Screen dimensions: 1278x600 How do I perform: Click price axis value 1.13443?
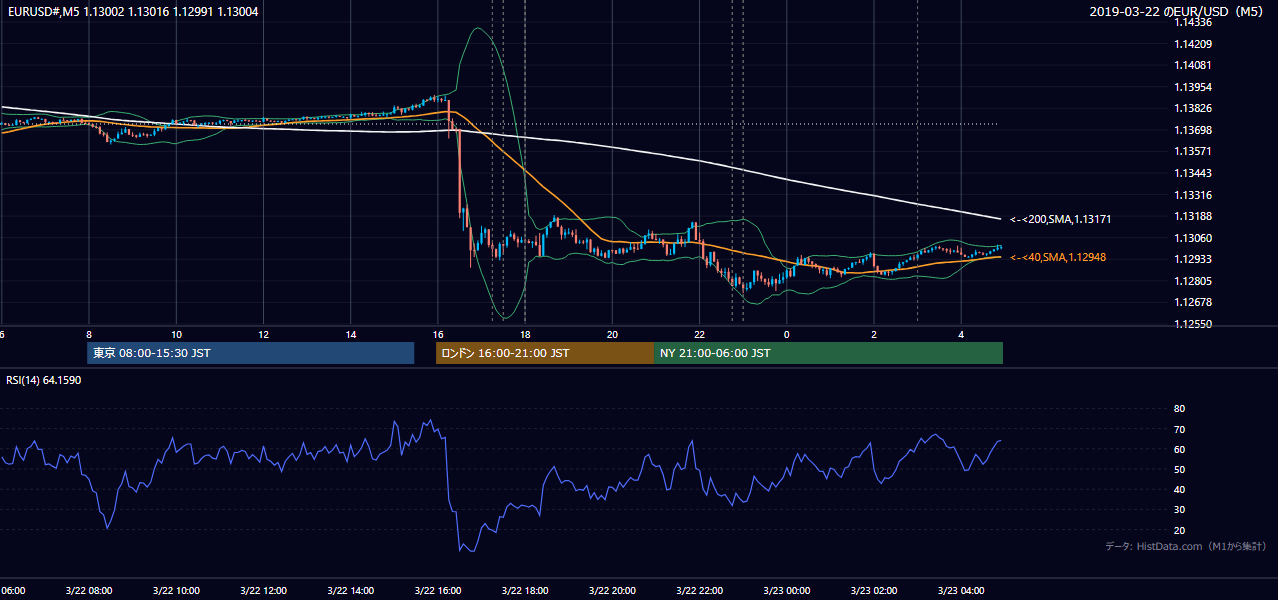(x=1193, y=173)
